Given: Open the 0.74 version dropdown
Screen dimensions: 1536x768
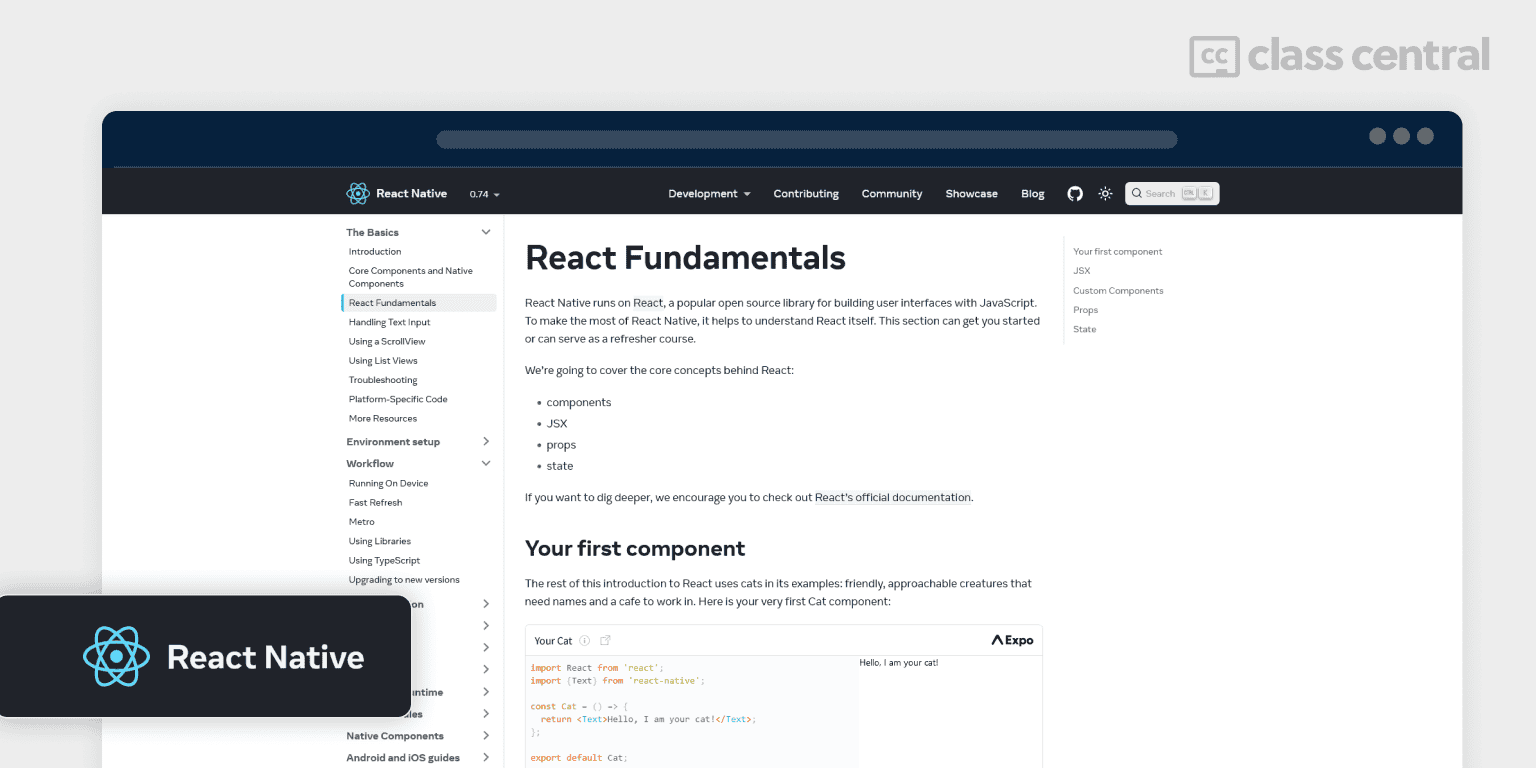Looking at the screenshot, I should coord(485,194).
